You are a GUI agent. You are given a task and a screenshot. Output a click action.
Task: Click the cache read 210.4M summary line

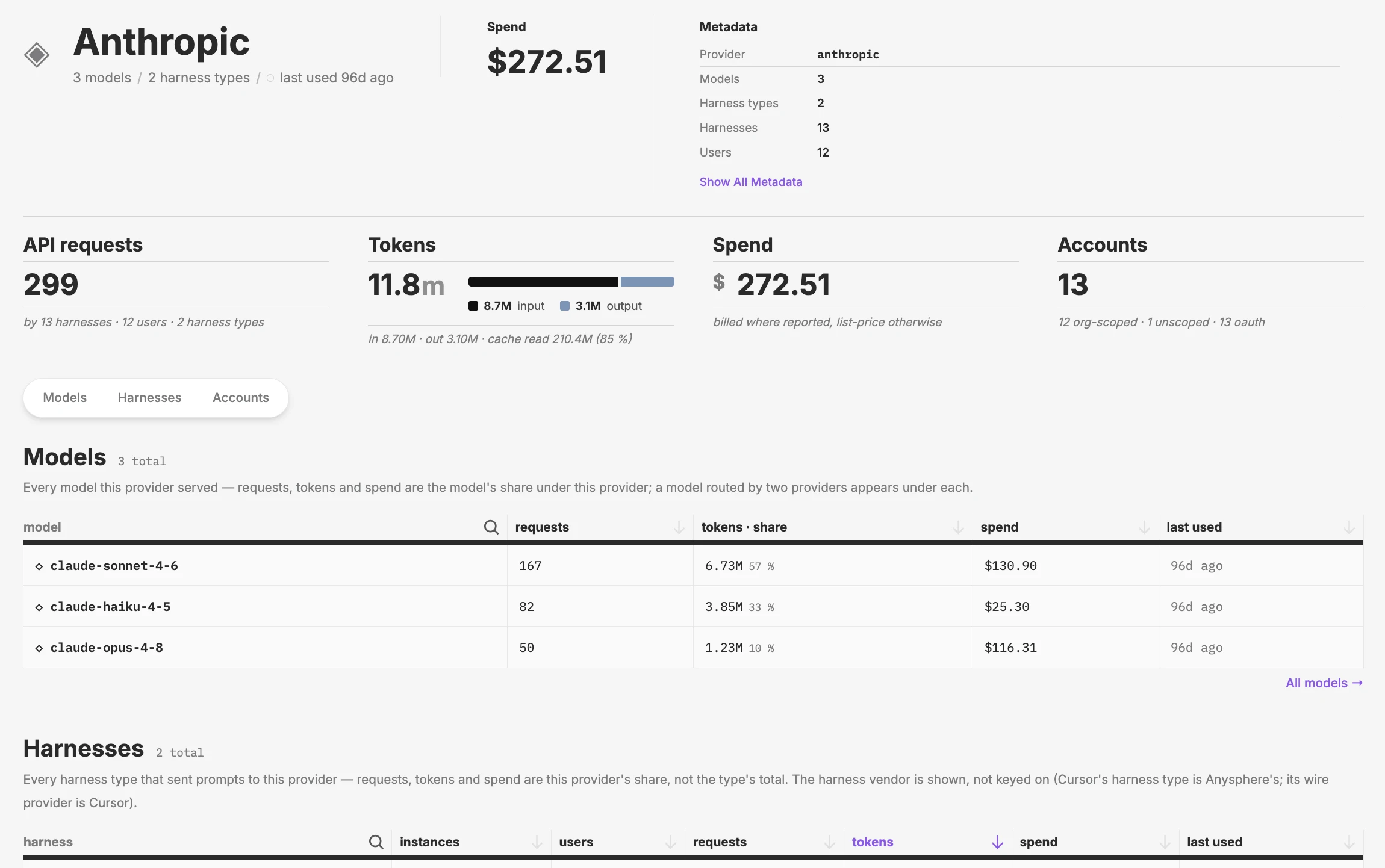point(500,339)
